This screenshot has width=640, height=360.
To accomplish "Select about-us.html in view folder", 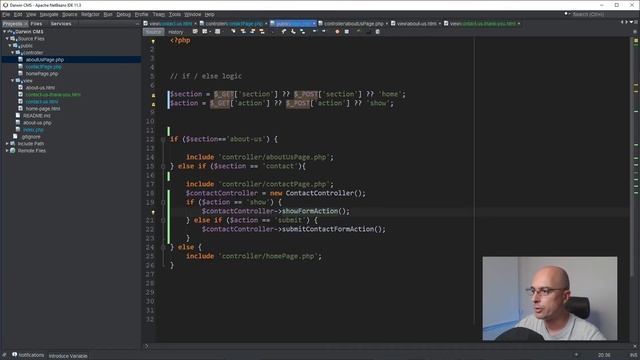I will pyautogui.click(x=40, y=87).
